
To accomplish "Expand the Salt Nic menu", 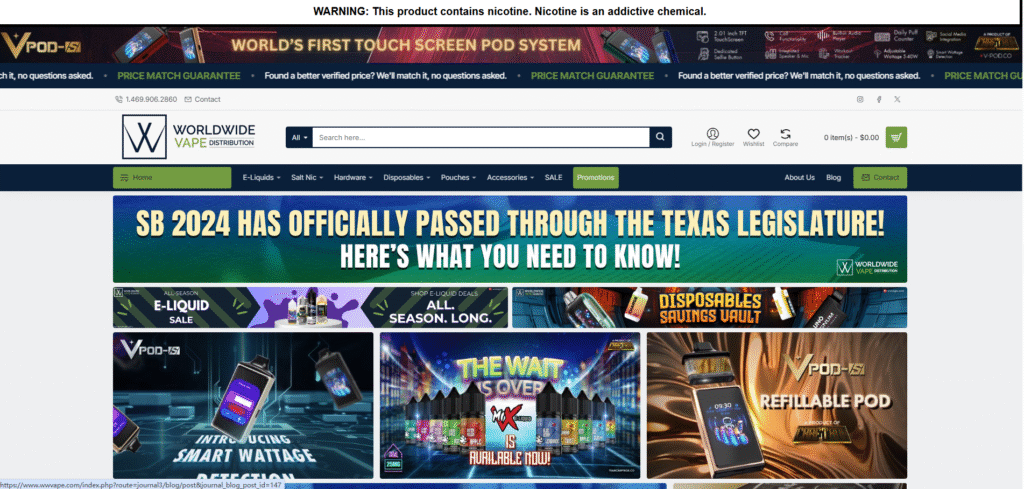I will pyautogui.click(x=307, y=178).
